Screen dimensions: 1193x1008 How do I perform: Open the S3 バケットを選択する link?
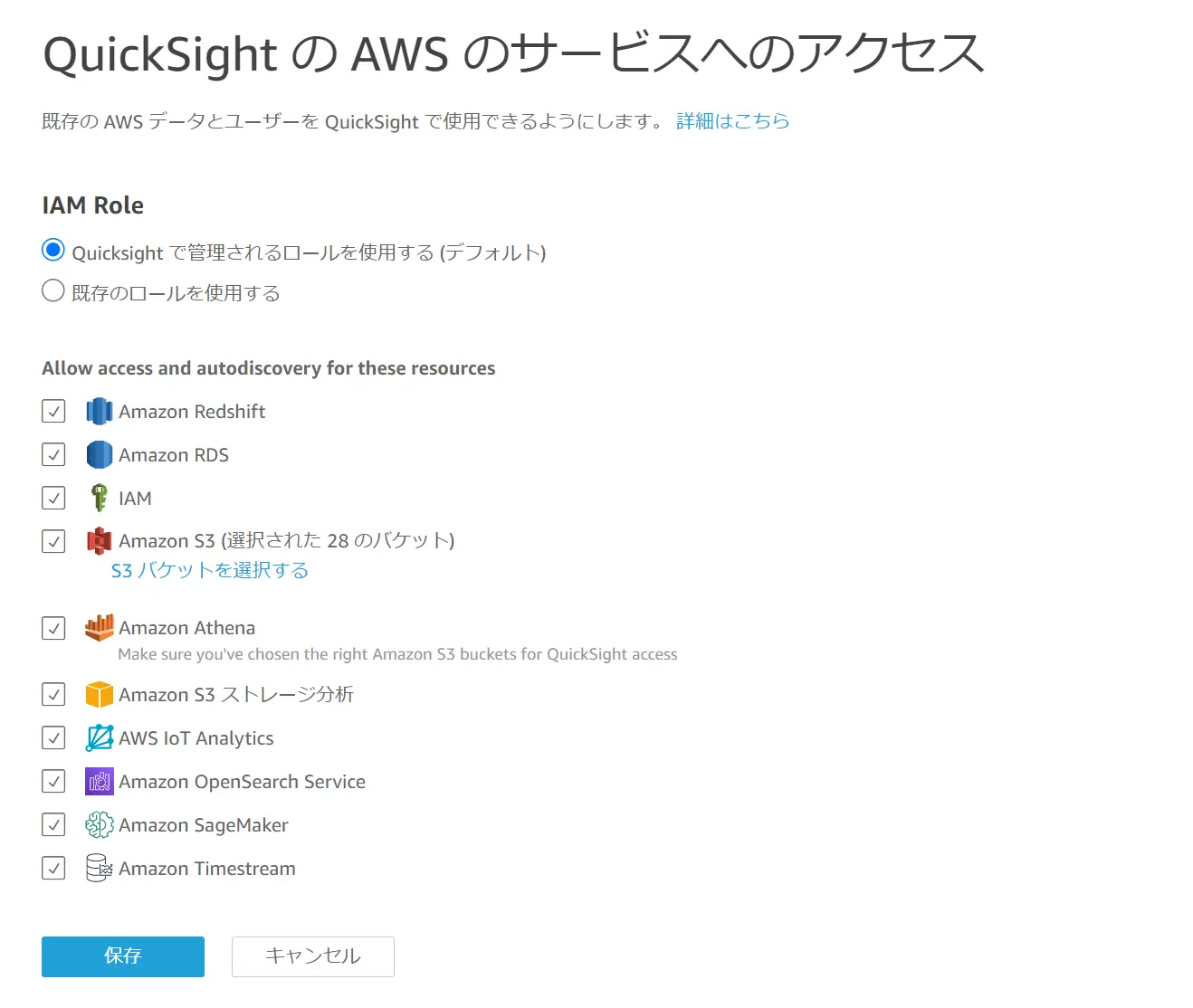(x=210, y=570)
